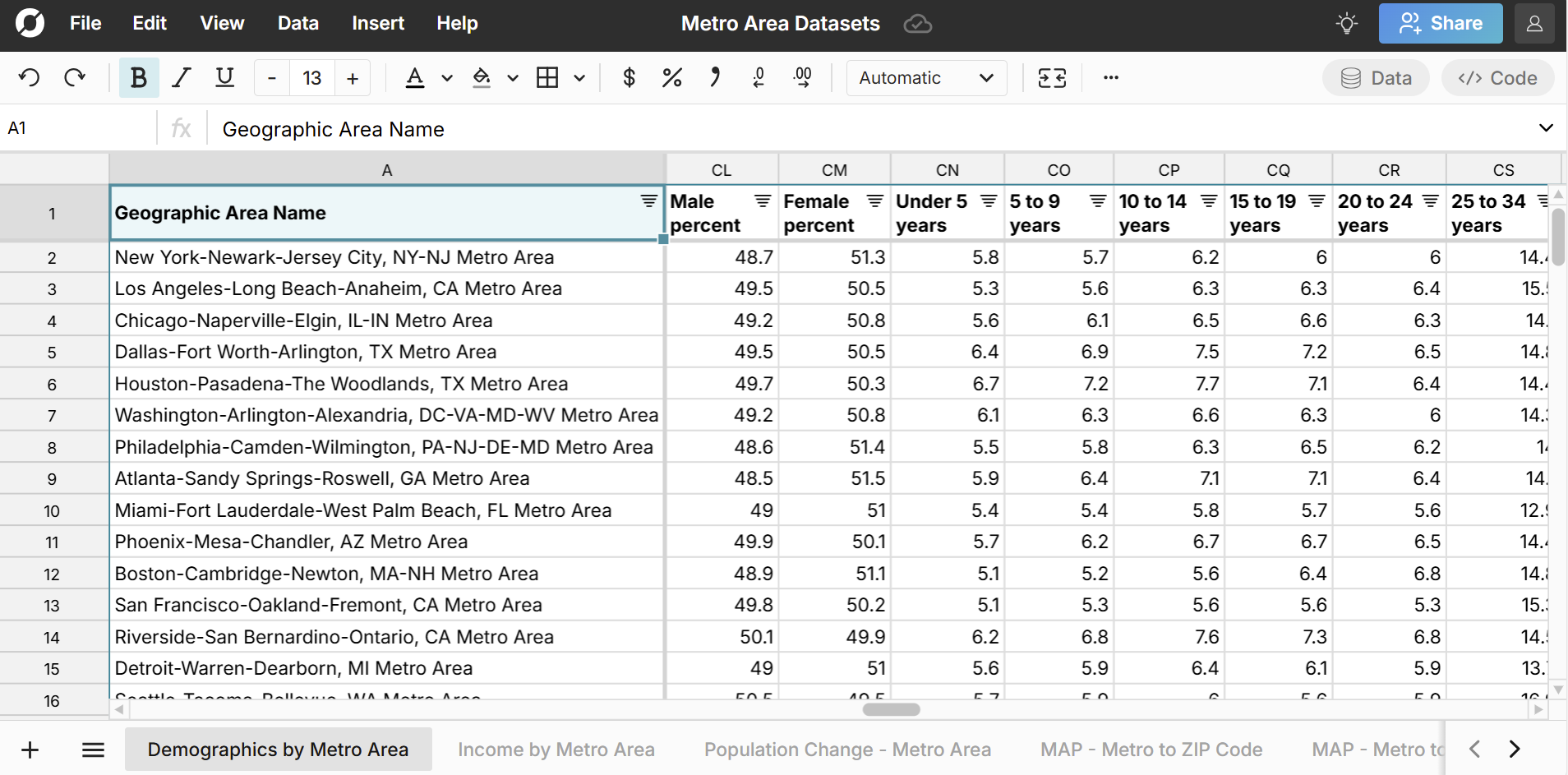
Task: Click the merge cells icon
Action: pyautogui.click(x=1052, y=78)
